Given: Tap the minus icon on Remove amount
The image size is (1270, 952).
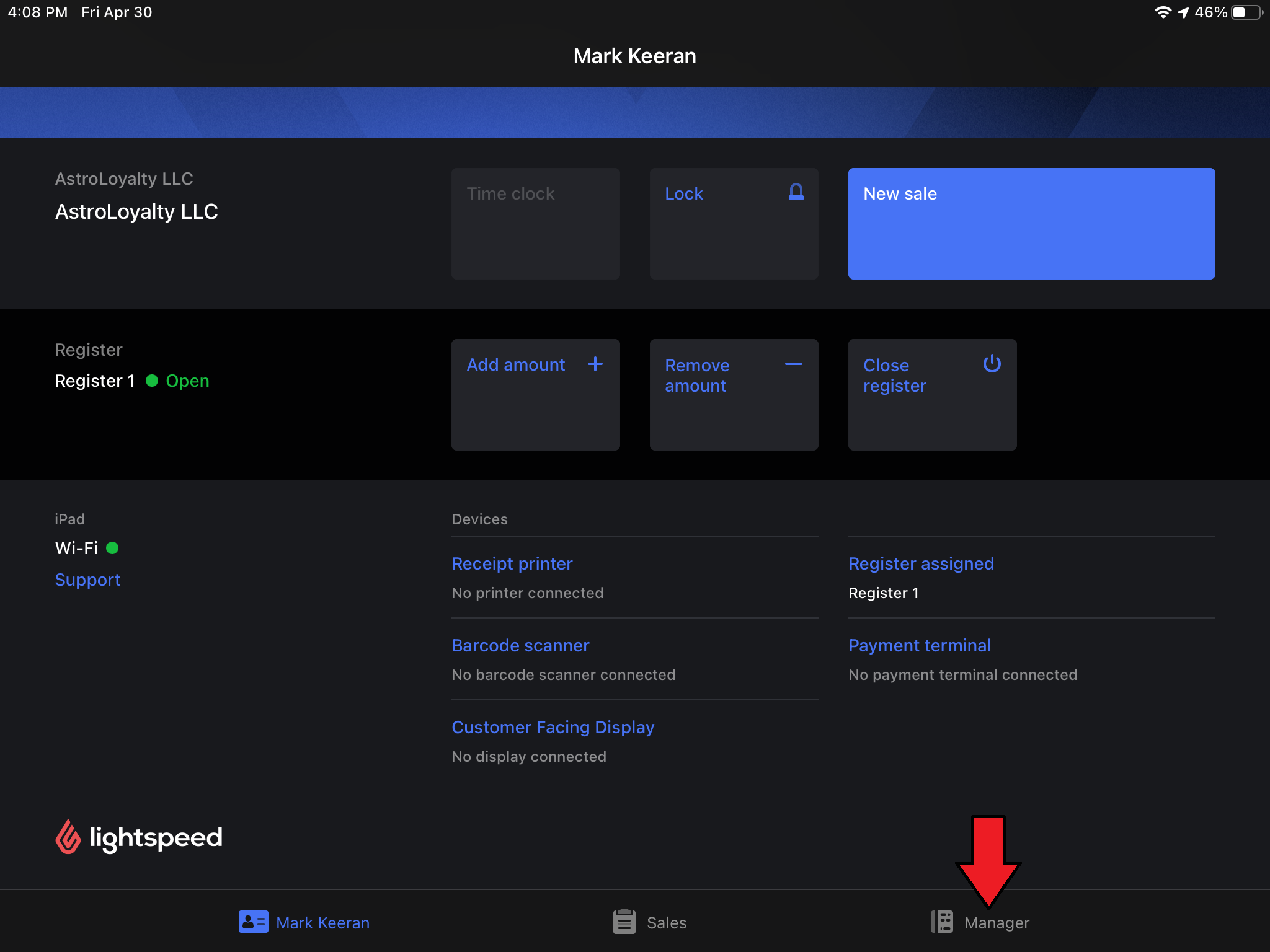Looking at the screenshot, I should tap(793, 364).
